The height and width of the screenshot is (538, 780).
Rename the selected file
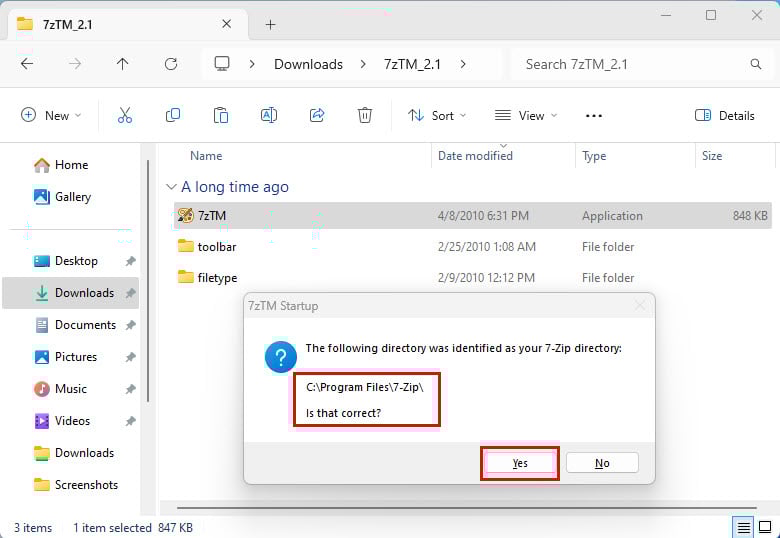tap(269, 115)
